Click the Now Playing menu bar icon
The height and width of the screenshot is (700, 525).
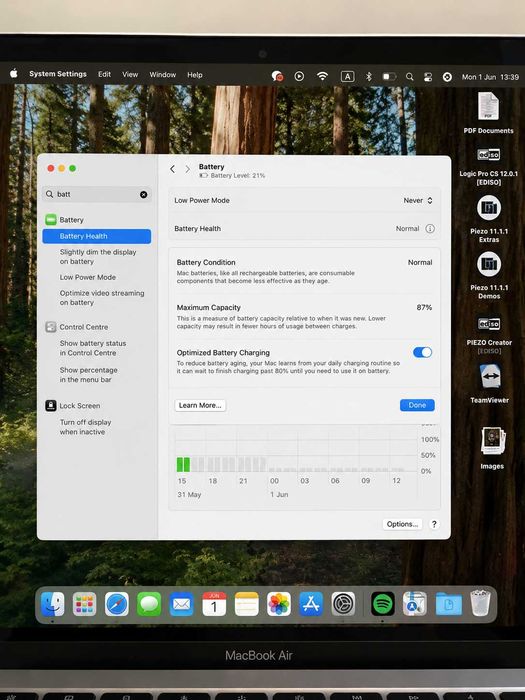(299, 76)
